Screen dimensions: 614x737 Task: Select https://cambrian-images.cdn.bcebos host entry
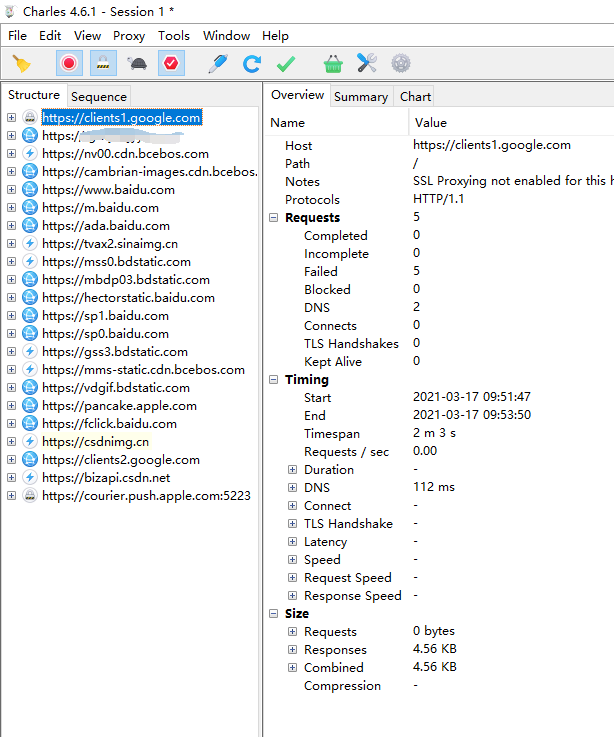pyautogui.click(x=150, y=172)
